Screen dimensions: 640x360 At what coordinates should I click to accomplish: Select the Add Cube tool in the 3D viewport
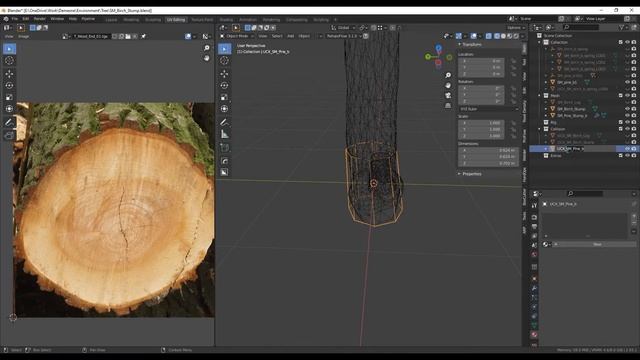[x=224, y=148]
